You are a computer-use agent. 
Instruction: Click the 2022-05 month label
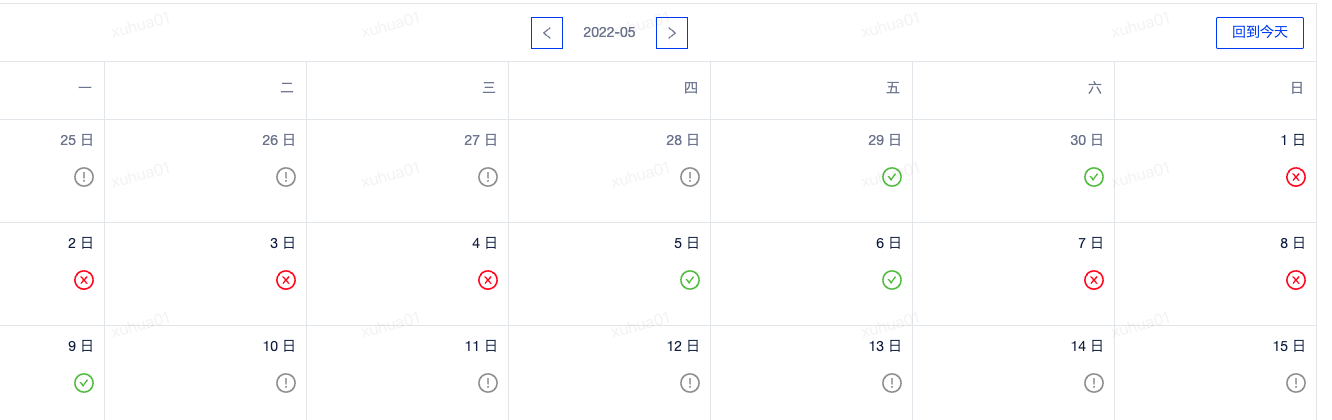pos(609,33)
